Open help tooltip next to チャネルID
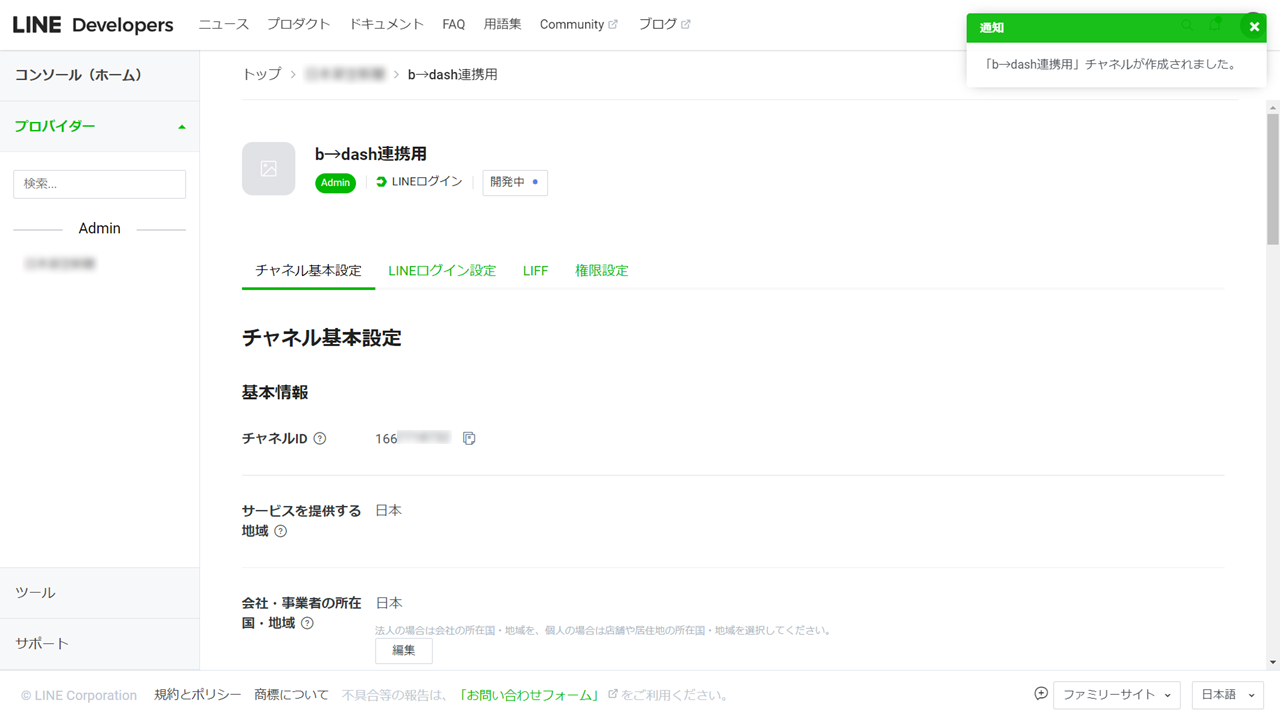The width and height of the screenshot is (1280, 720). point(320,438)
